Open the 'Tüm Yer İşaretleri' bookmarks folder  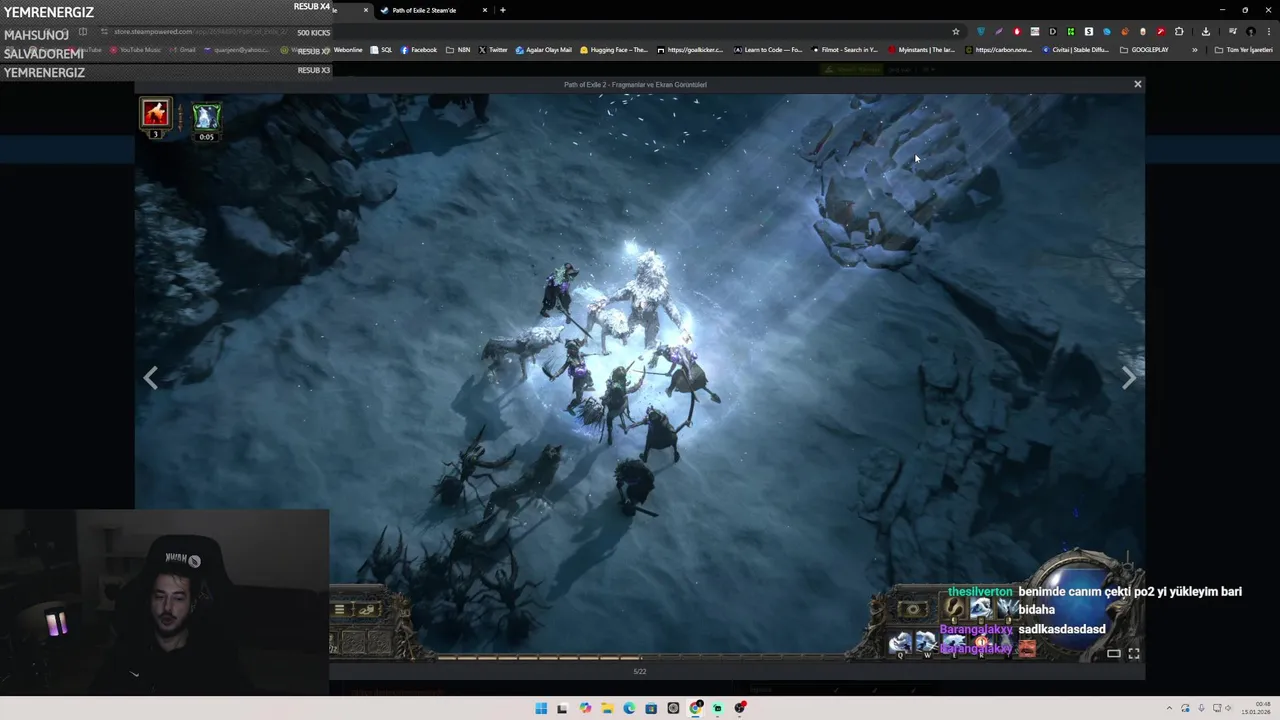tap(1243, 50)
